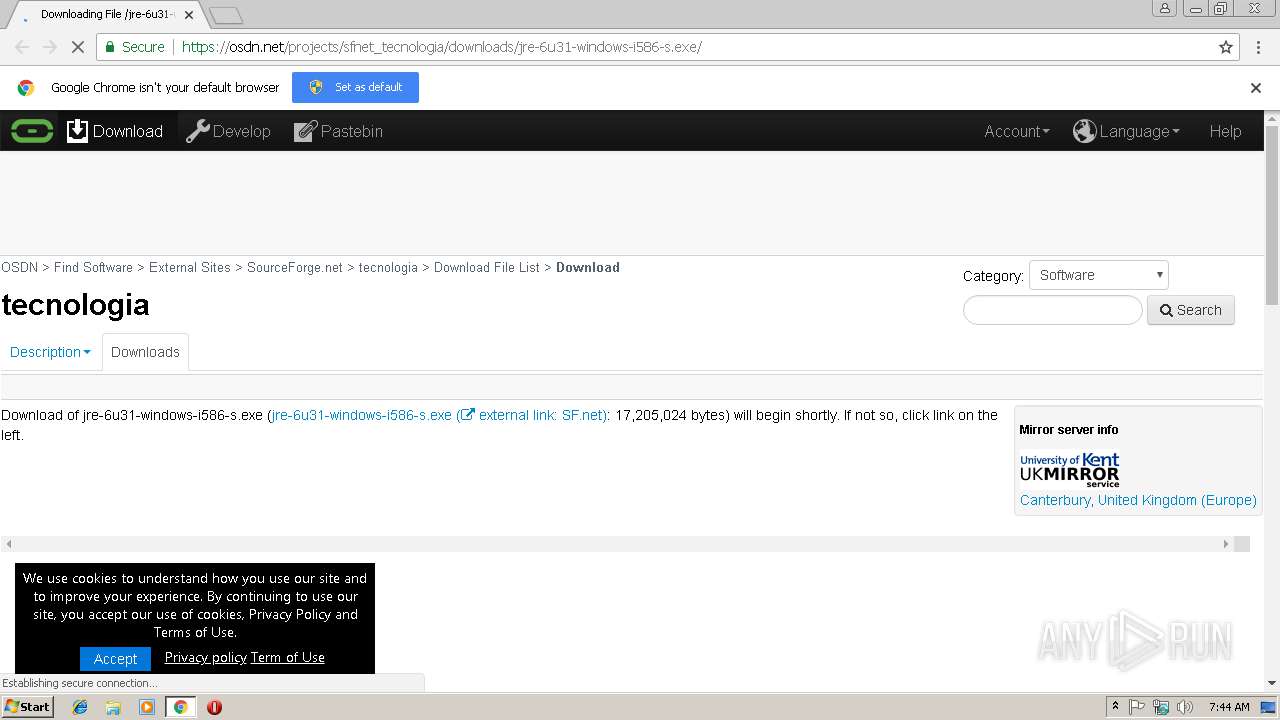Image resolution: width=1280 pixels, height=720 pixels.
Task: Open the Help page link
Action: pos(1225,131)
